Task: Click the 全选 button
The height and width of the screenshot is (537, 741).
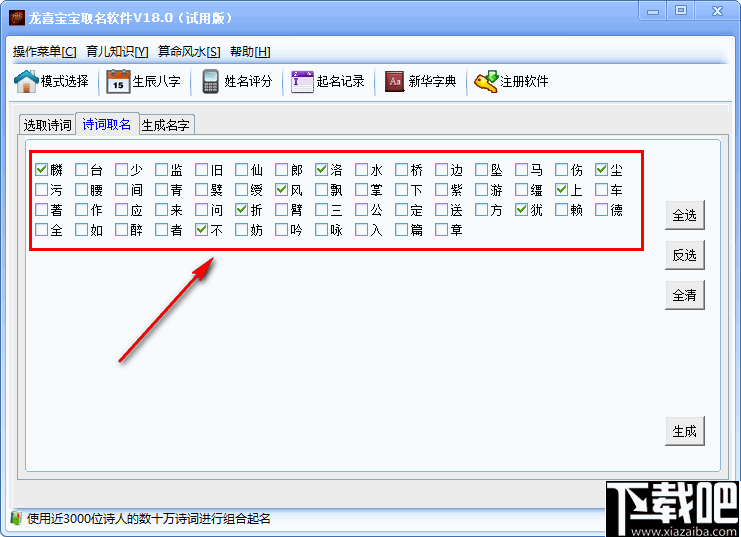Action: (x=684, y=216)
